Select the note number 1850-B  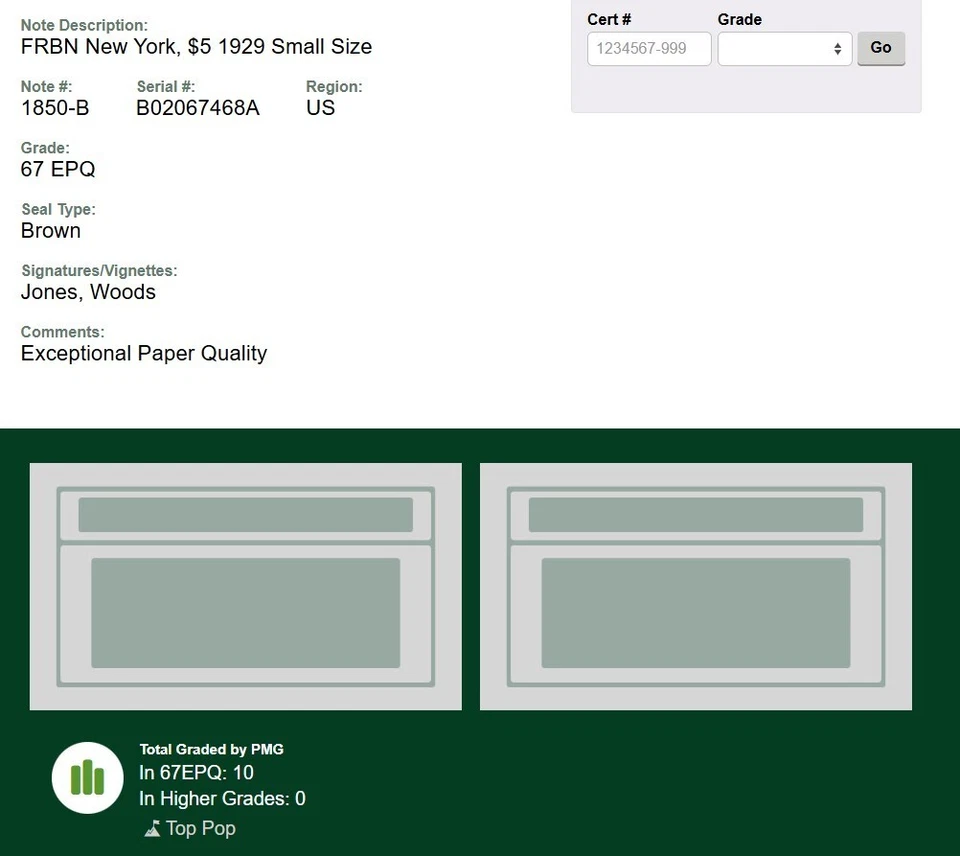55,108
